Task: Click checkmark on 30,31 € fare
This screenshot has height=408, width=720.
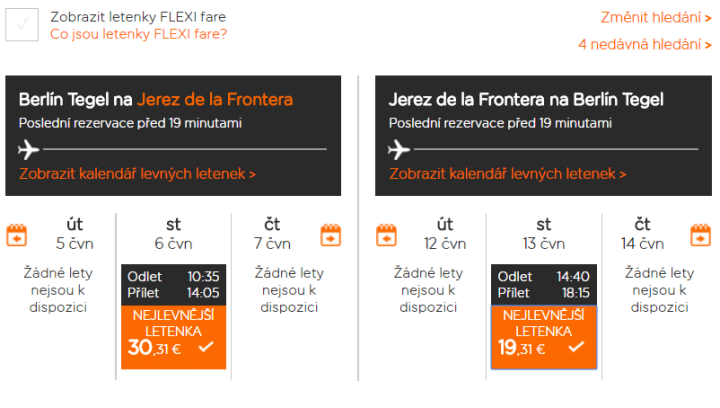Action: point(206,347)
